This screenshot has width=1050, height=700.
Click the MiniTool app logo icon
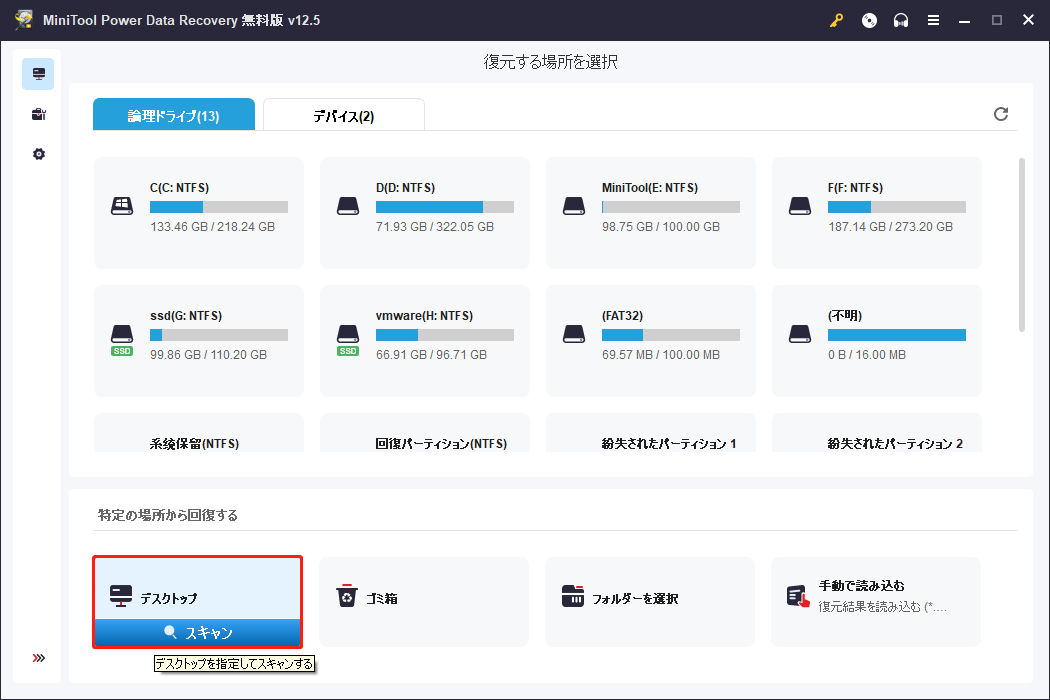(24, 20)
